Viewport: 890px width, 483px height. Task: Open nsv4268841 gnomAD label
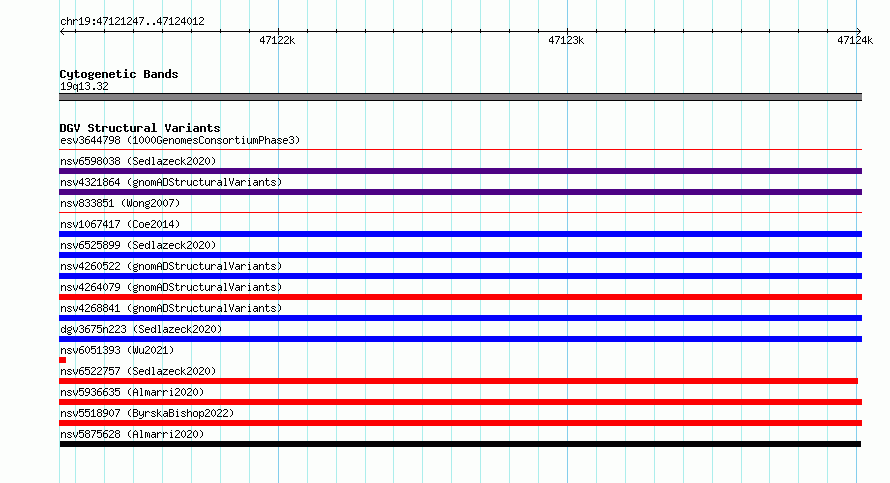pos(171,308)
